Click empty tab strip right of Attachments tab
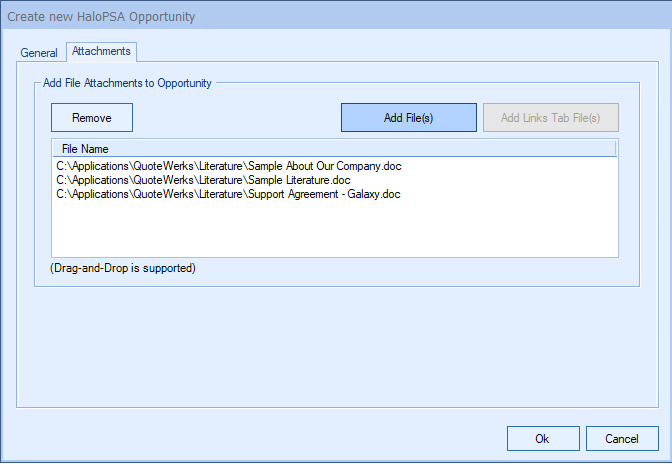The height and width of the screenshot is (464, 672). tap(400, 52)
